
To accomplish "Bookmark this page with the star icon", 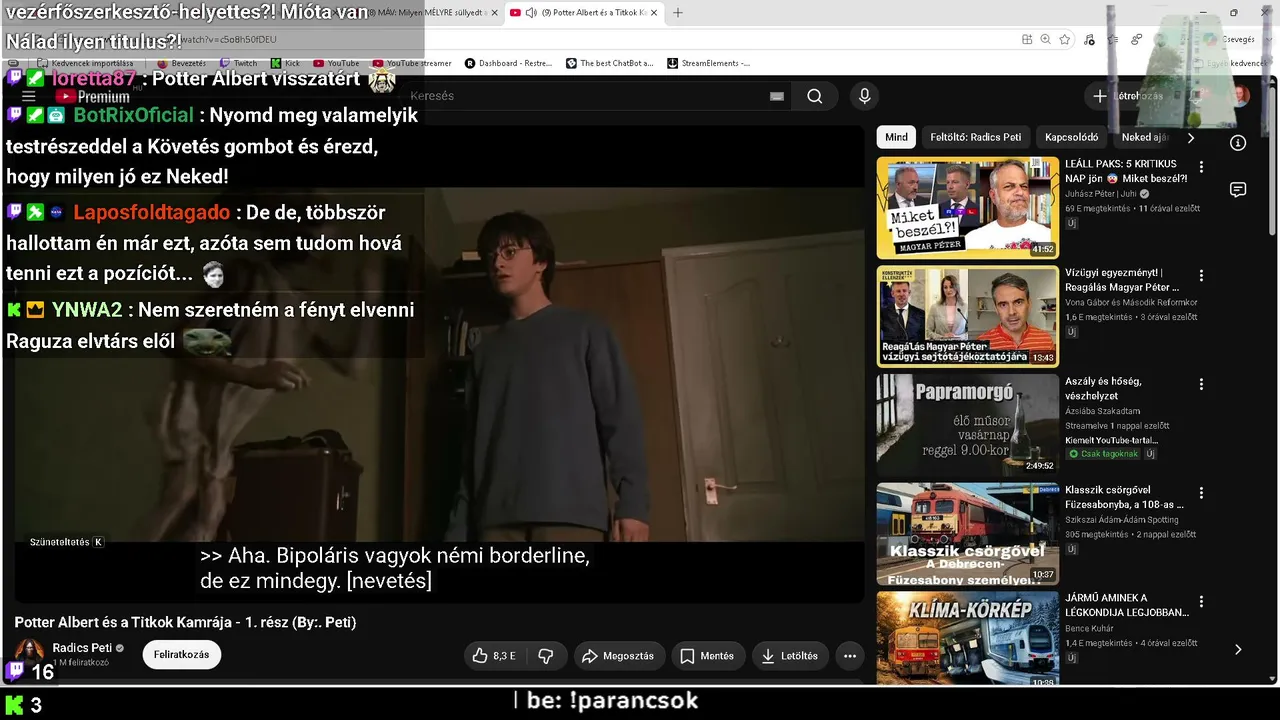I will (x=1065, y=39).
